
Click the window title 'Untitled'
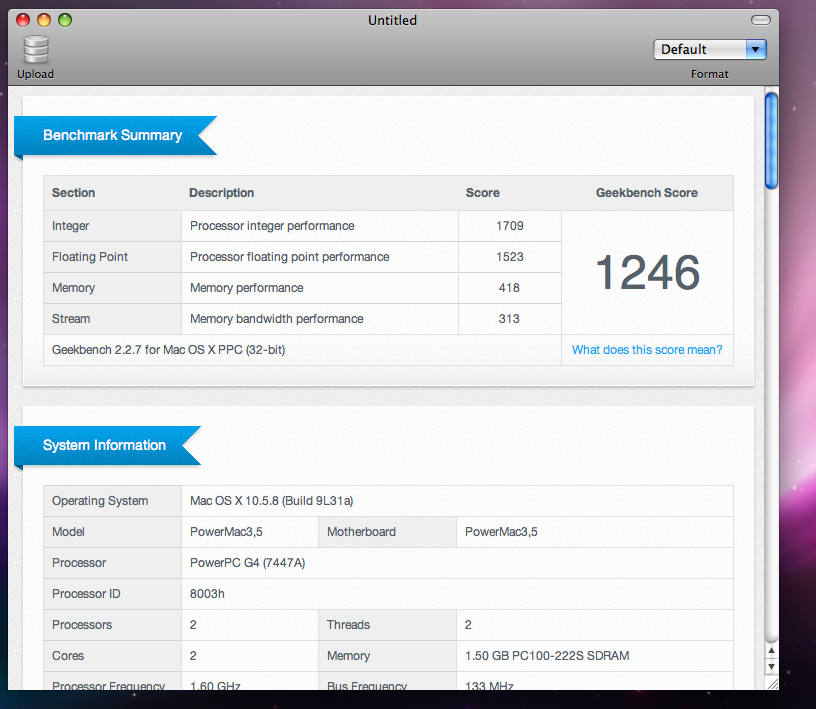coord(392,20)
